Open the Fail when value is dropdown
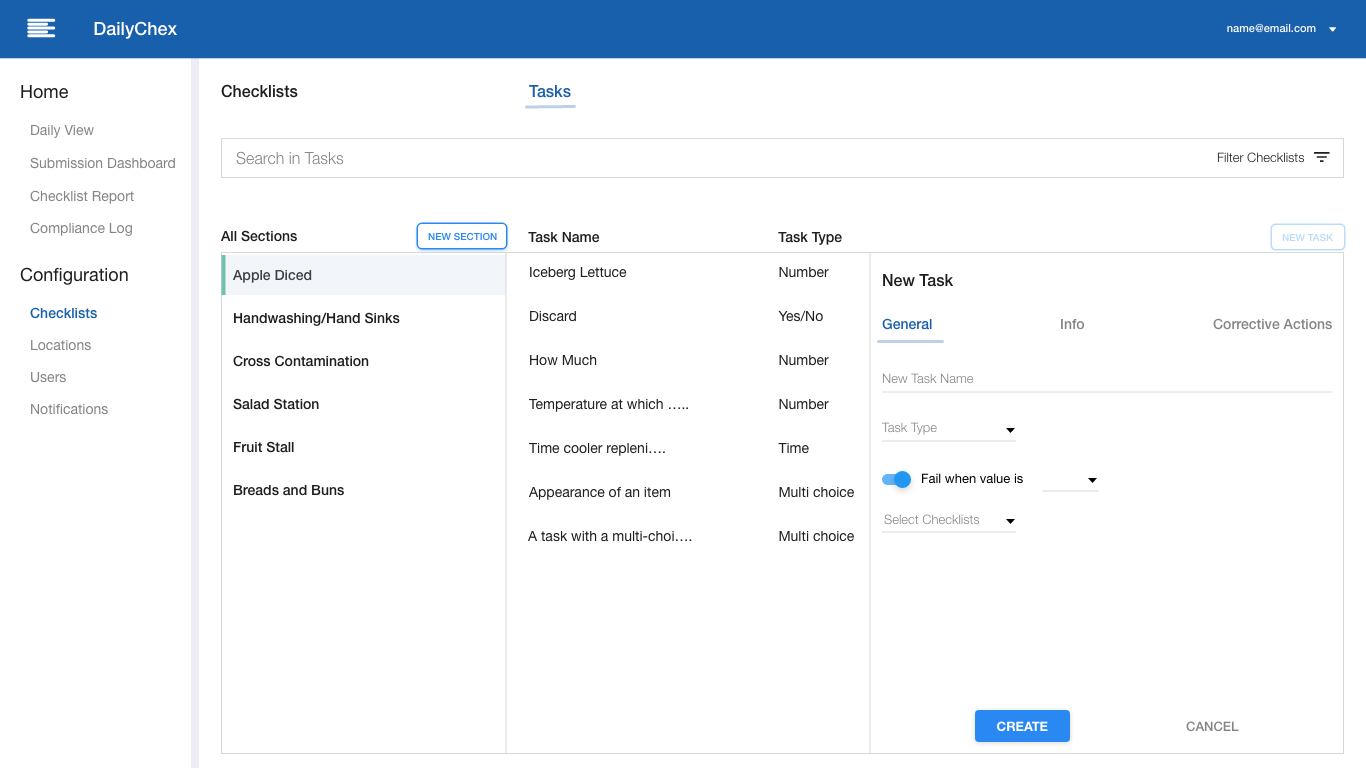 (x=1070, y=480)
